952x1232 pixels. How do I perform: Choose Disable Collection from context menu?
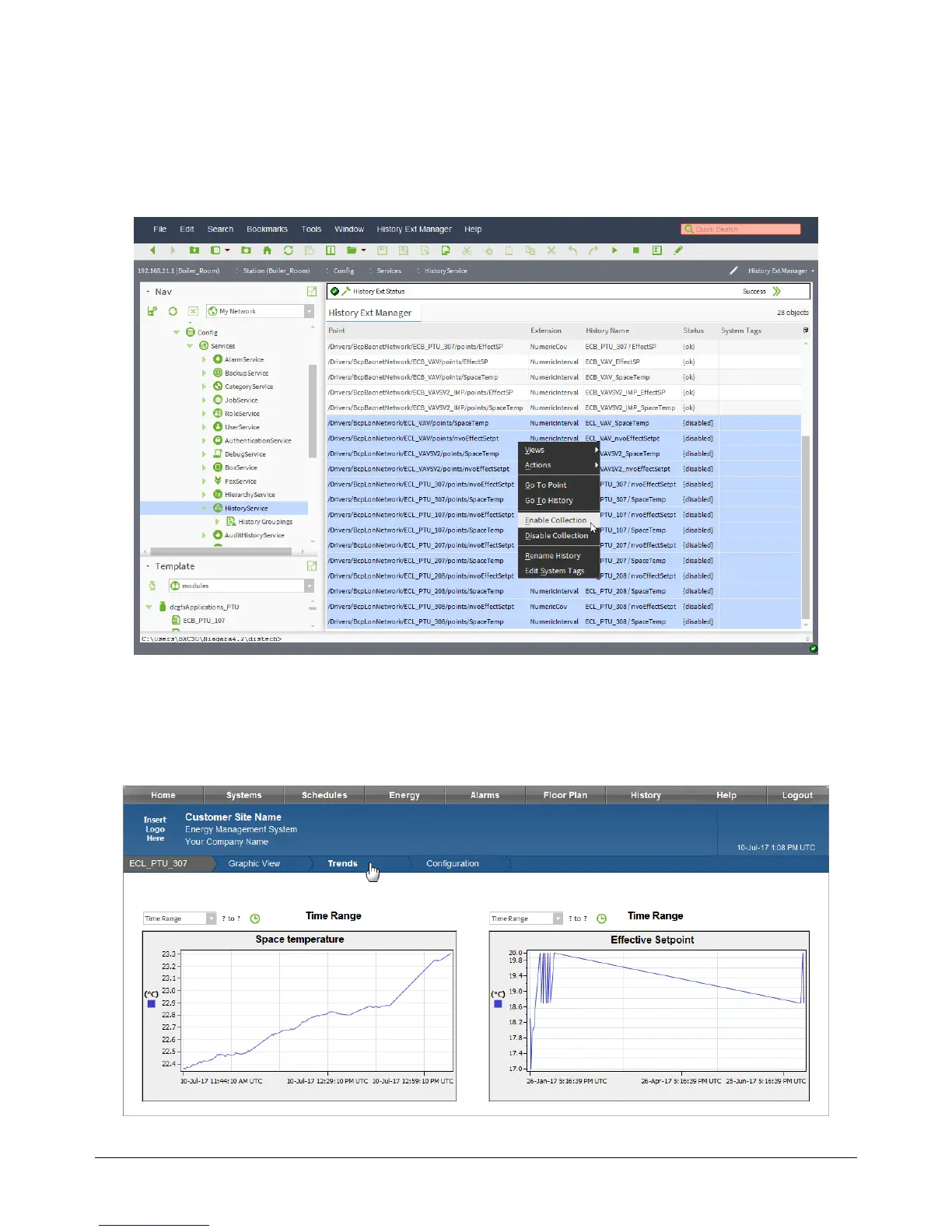pos(558,536)
